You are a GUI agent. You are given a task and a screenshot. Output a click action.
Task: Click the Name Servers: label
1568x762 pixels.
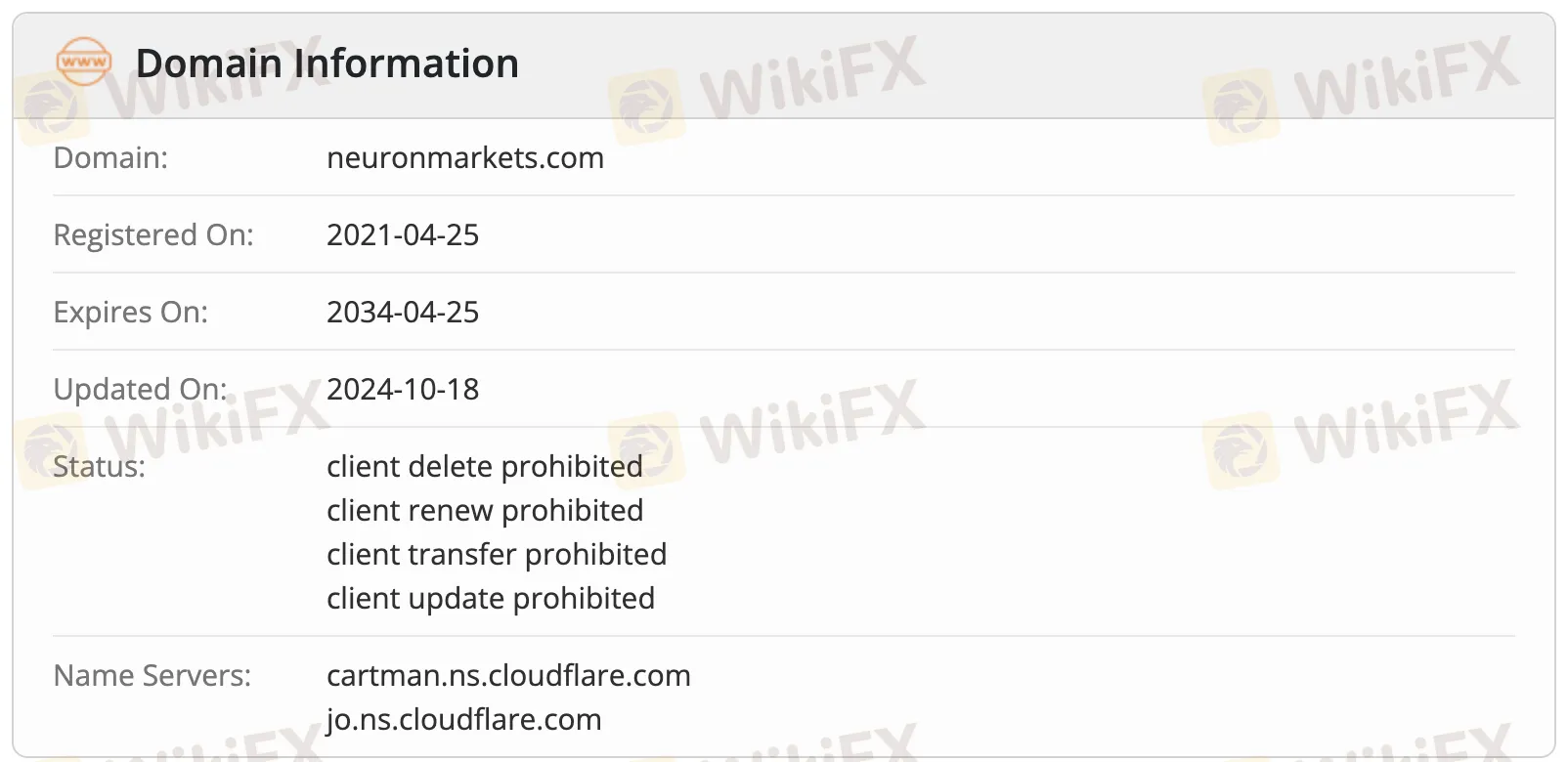pos(152,675)
